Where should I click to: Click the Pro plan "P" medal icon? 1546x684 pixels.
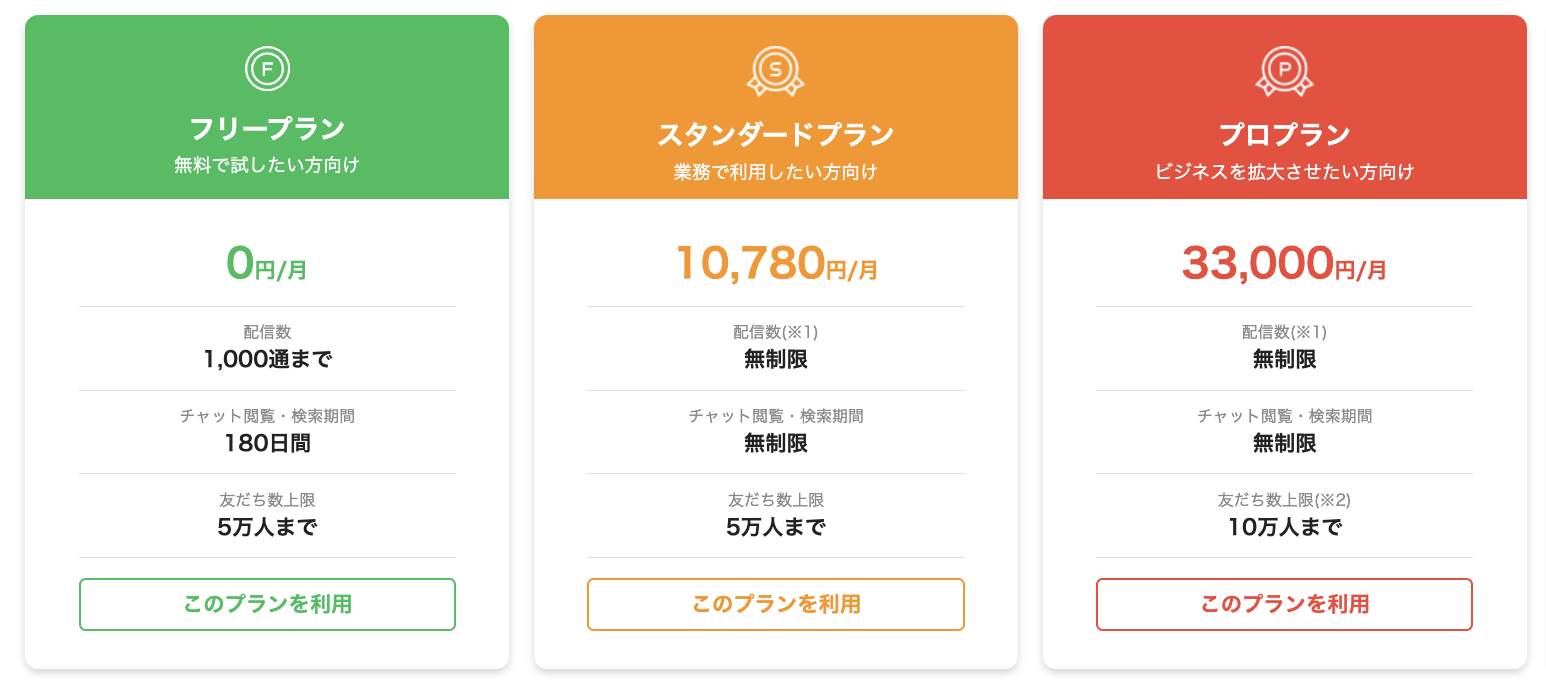click(x=1284, y=70)
